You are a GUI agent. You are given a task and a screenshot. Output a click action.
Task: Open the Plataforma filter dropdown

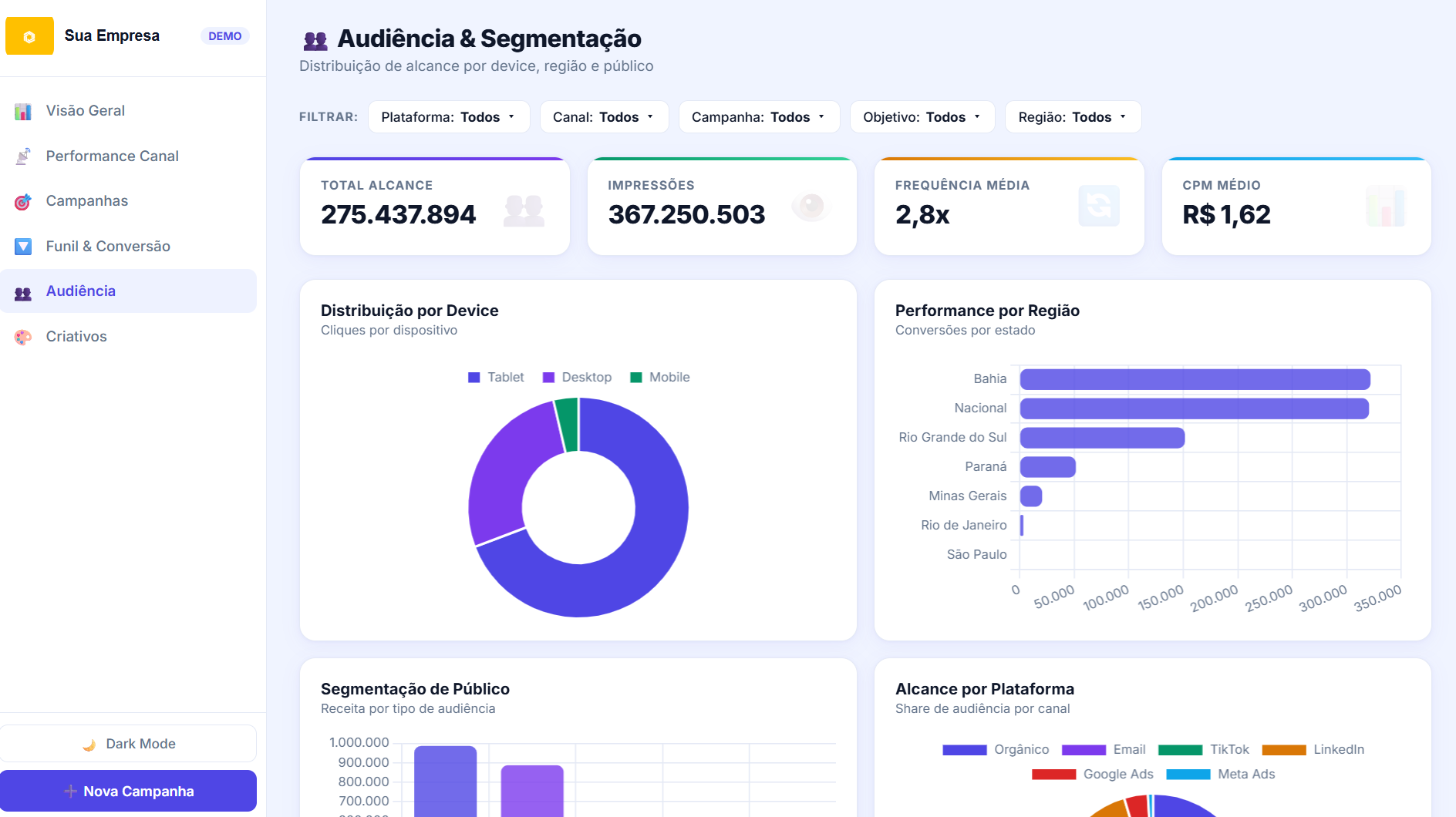449,117
